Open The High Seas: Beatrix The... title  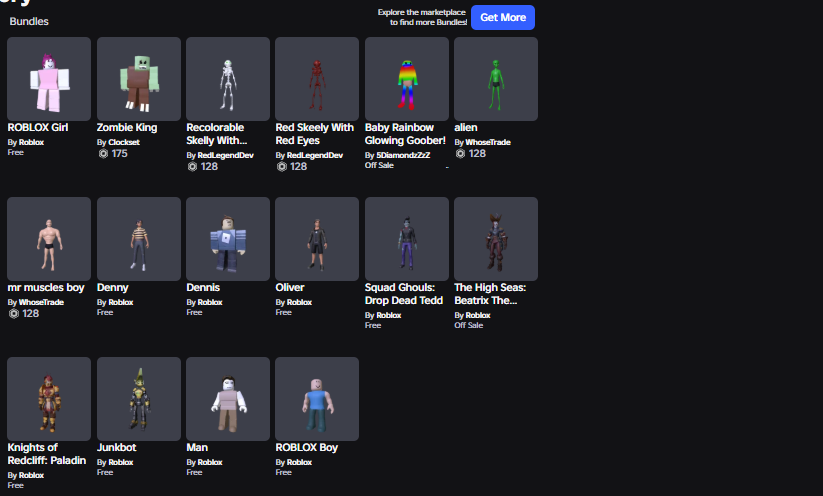(490, 294)
